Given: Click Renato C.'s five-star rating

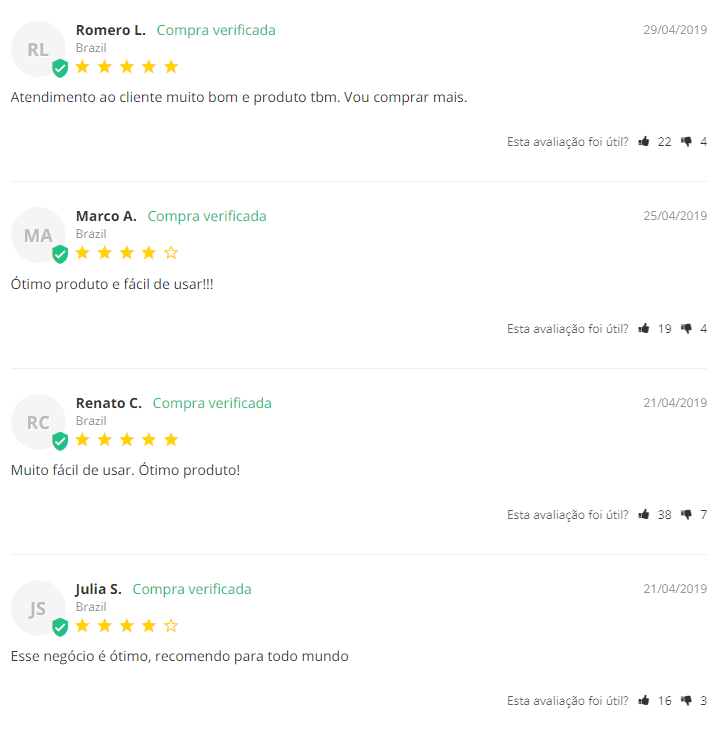Looking at the screenshot, I should (x=127, y=440).
